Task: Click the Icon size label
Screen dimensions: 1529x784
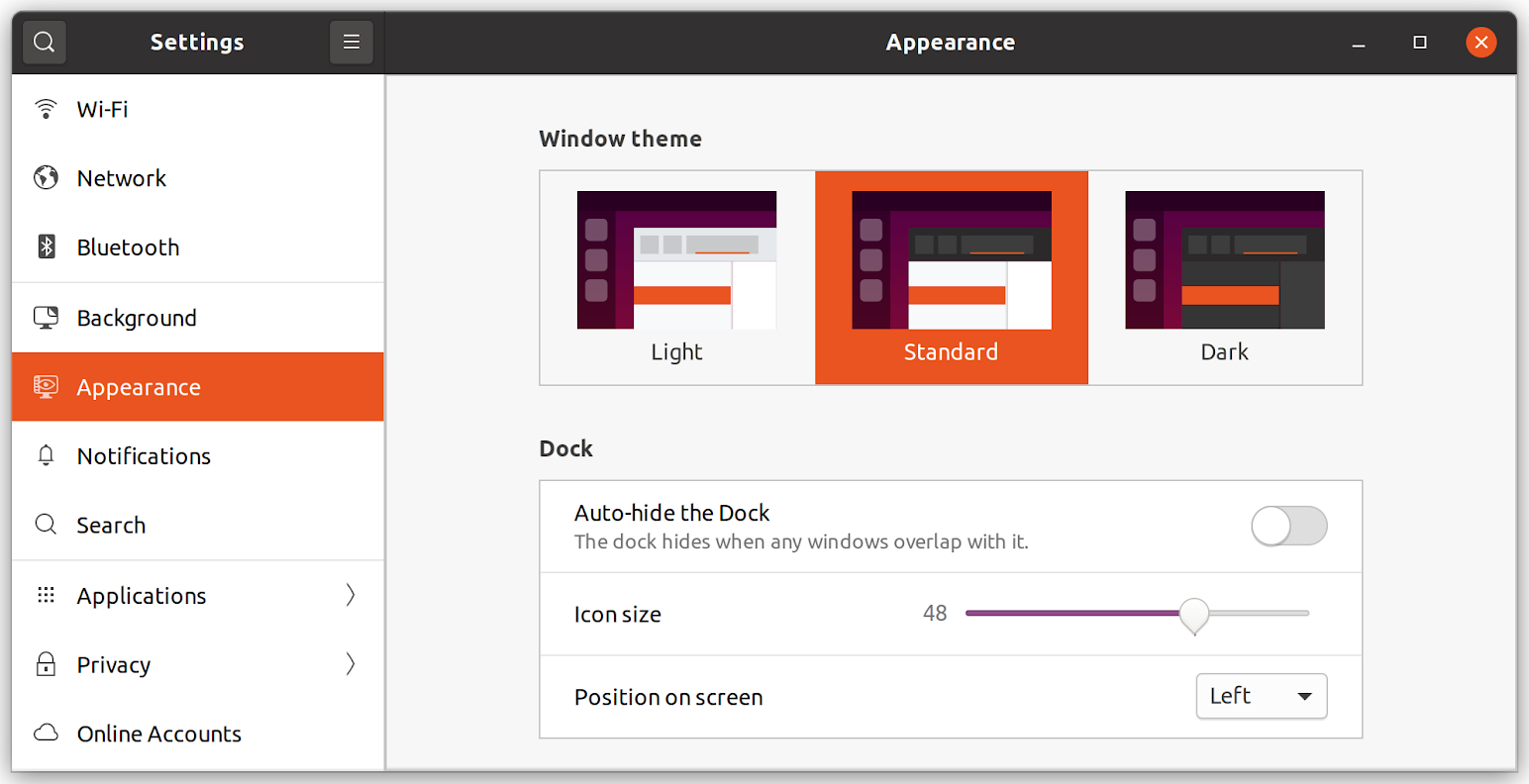Action: tap(618, 615)
